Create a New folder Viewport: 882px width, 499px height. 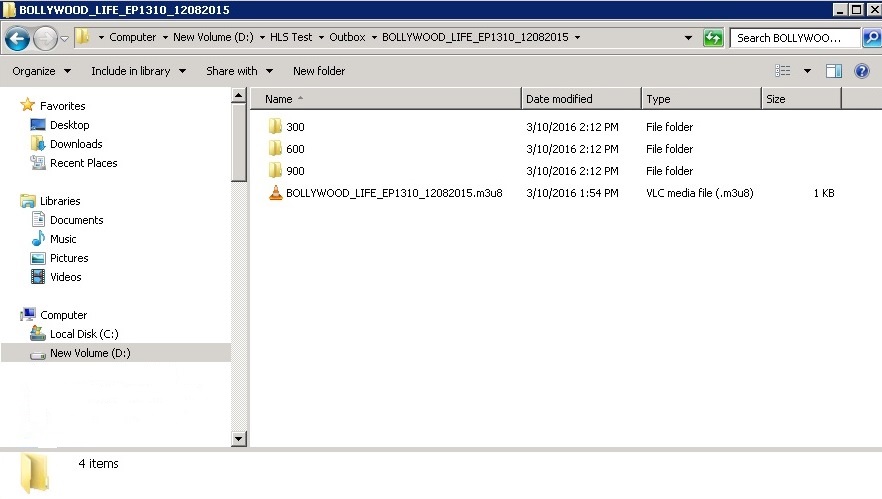click(319, 71)
